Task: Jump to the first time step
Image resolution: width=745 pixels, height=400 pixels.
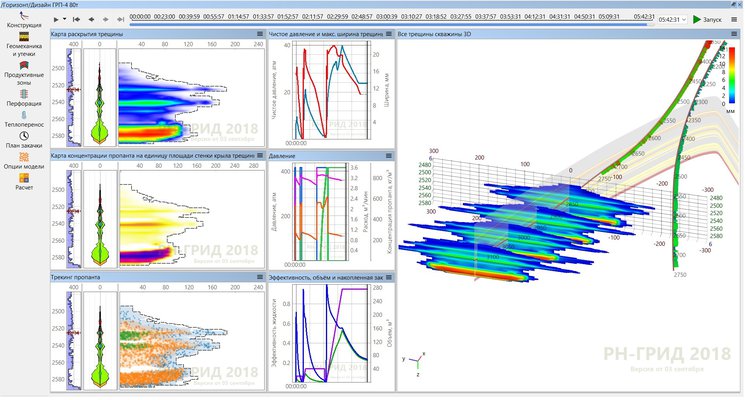Action: tap(76, 19)
